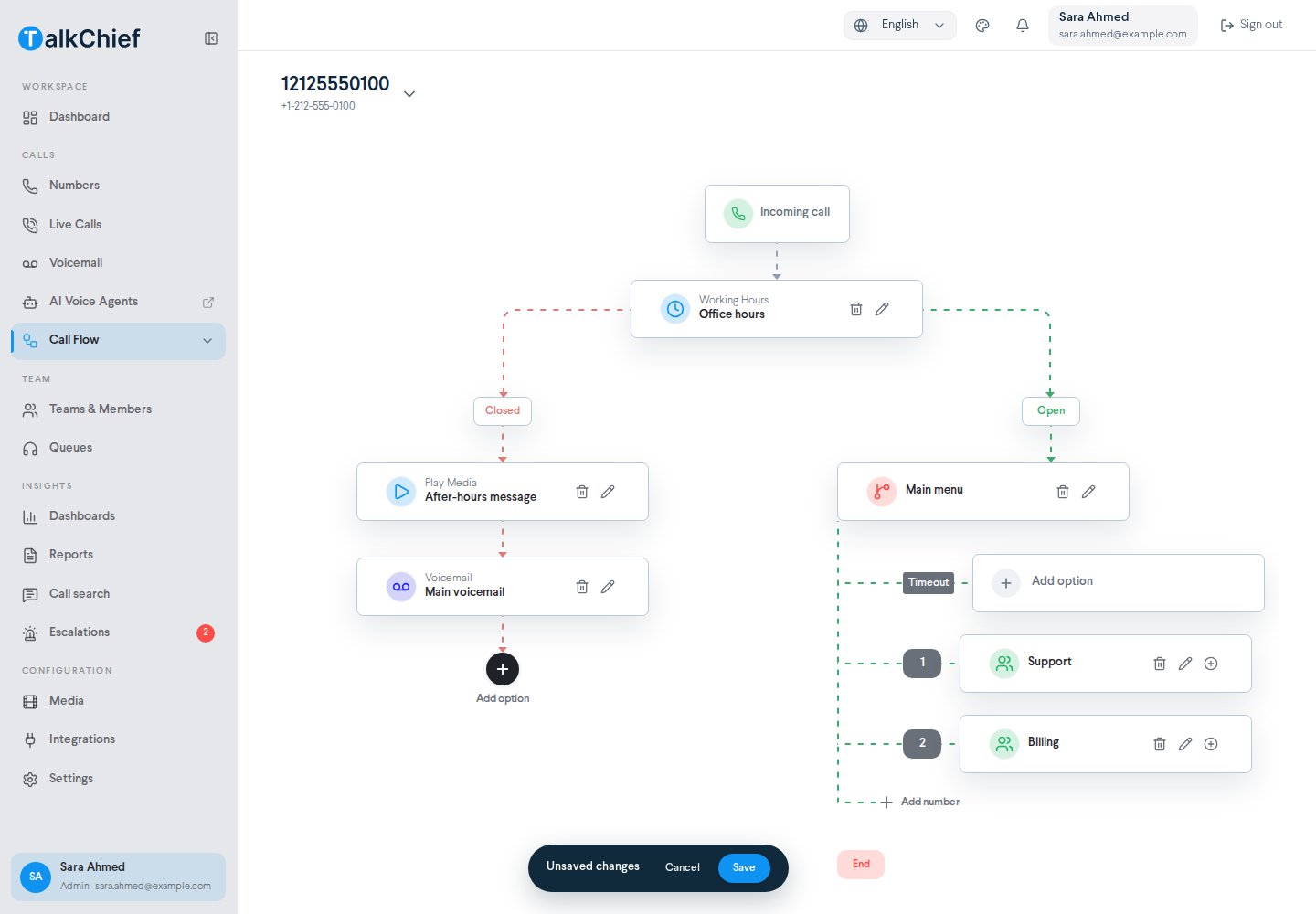
Task: Delete the Main voicemail node
Action: coord(582,587)
